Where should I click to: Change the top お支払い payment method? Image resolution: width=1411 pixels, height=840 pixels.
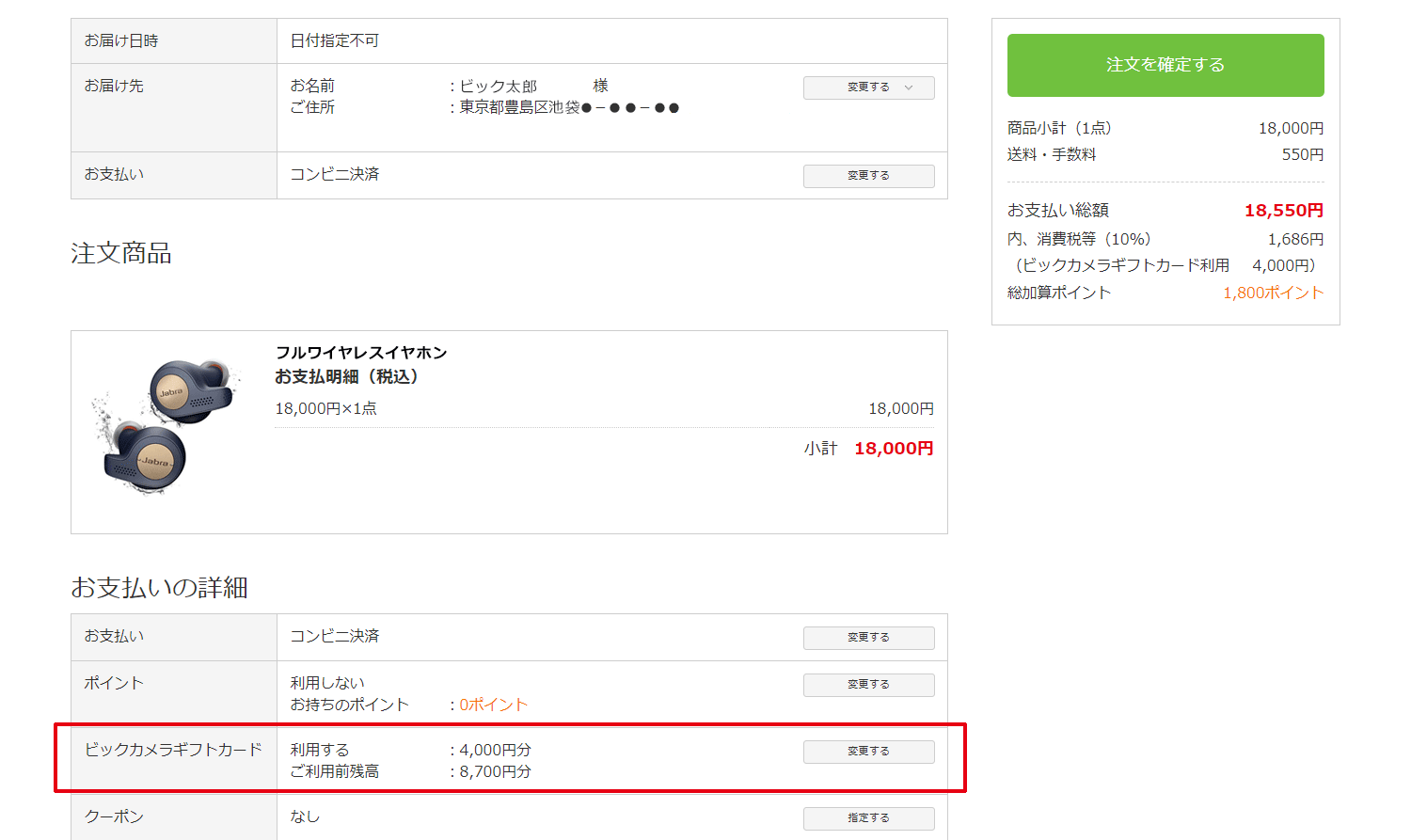(868, 176)
